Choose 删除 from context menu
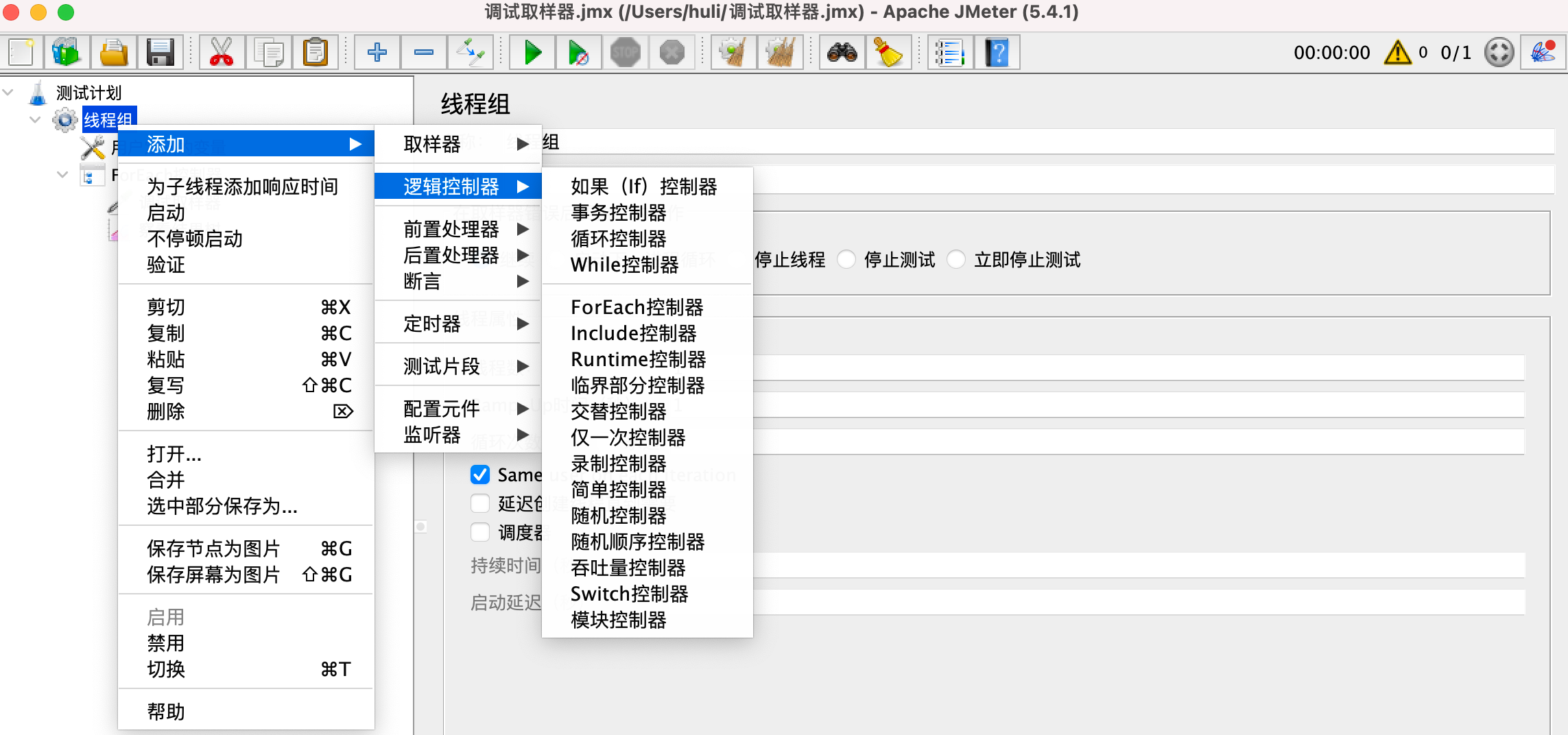1568x735 pixels. (x=246, y=411)
